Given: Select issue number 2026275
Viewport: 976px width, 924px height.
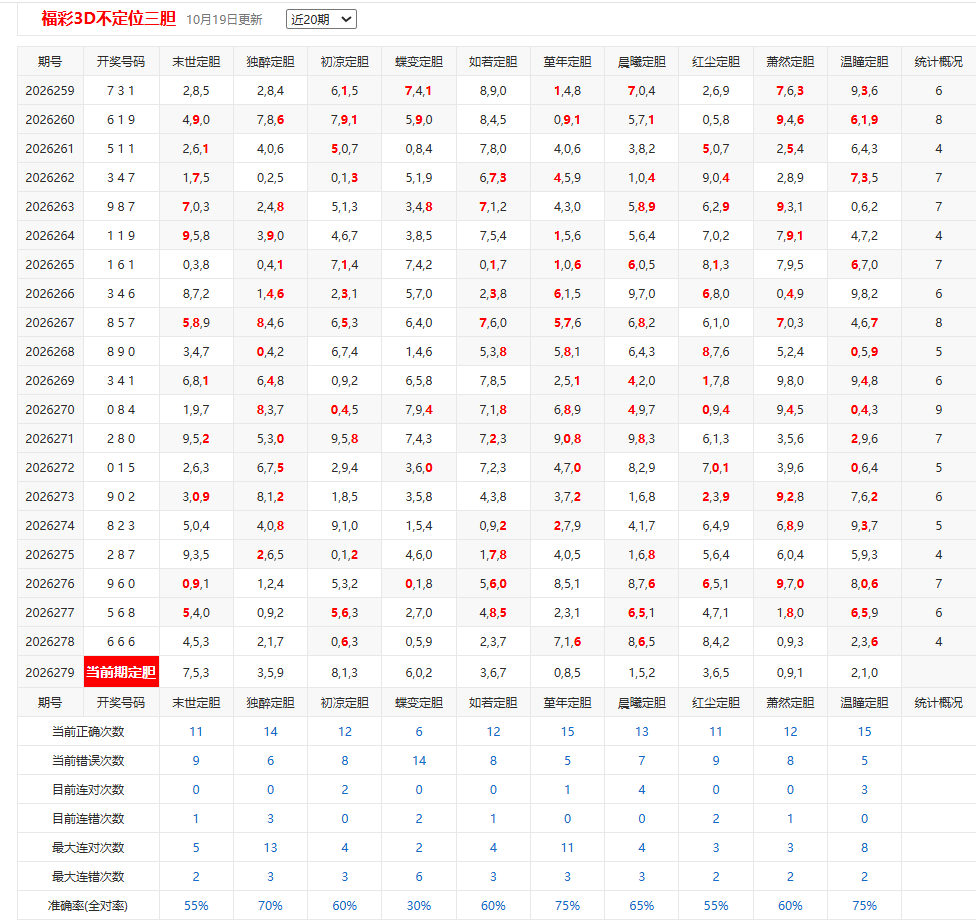Looking at the screenshot, I should point(50,555).
